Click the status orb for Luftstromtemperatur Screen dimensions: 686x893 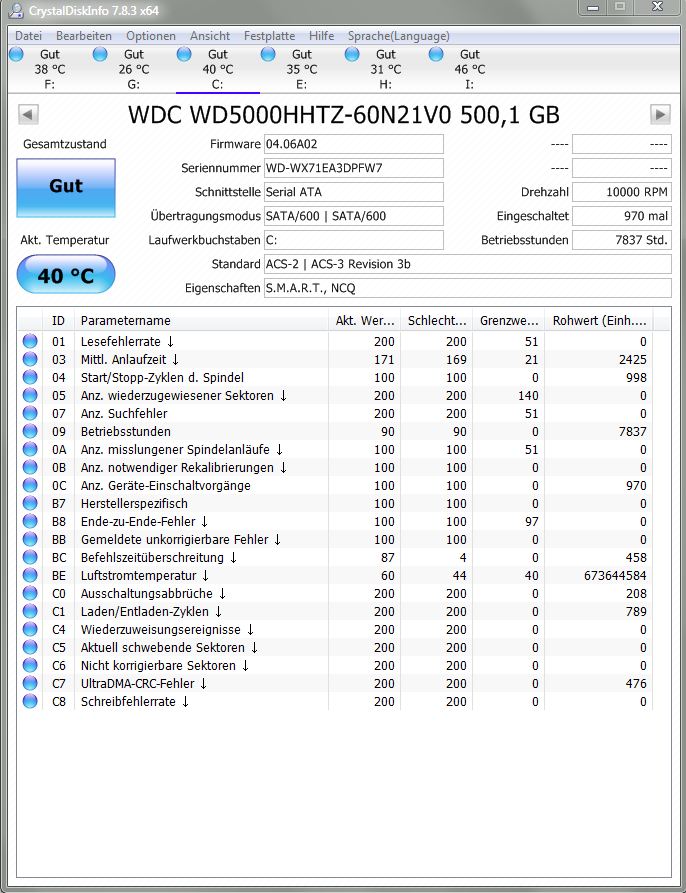pos(30,575)
